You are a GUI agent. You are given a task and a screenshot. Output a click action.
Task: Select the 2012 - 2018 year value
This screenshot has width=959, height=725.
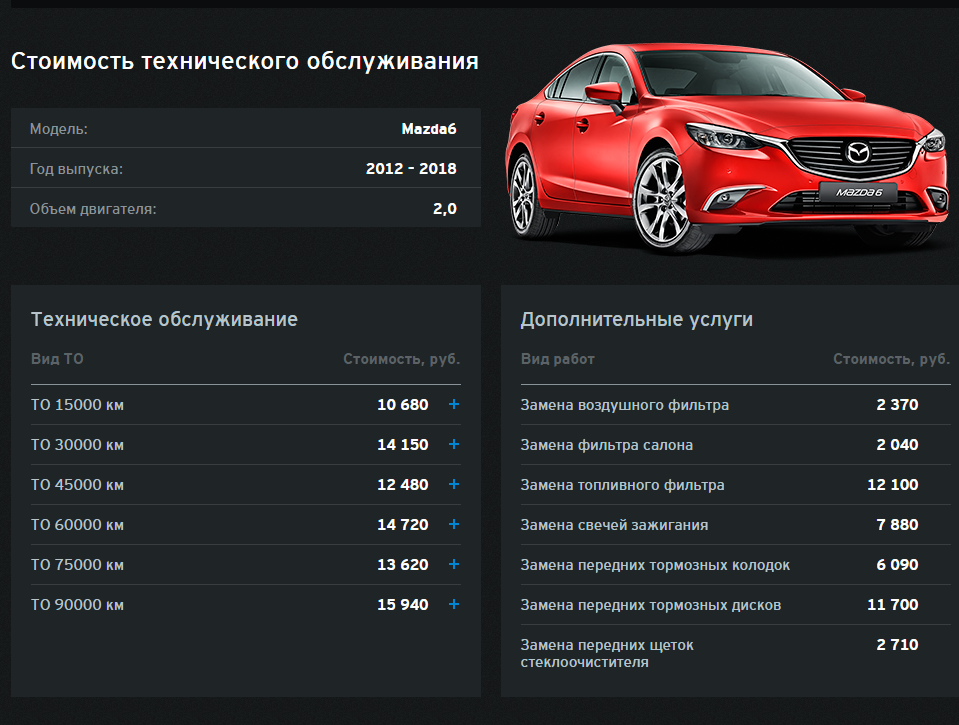(411, 169)
